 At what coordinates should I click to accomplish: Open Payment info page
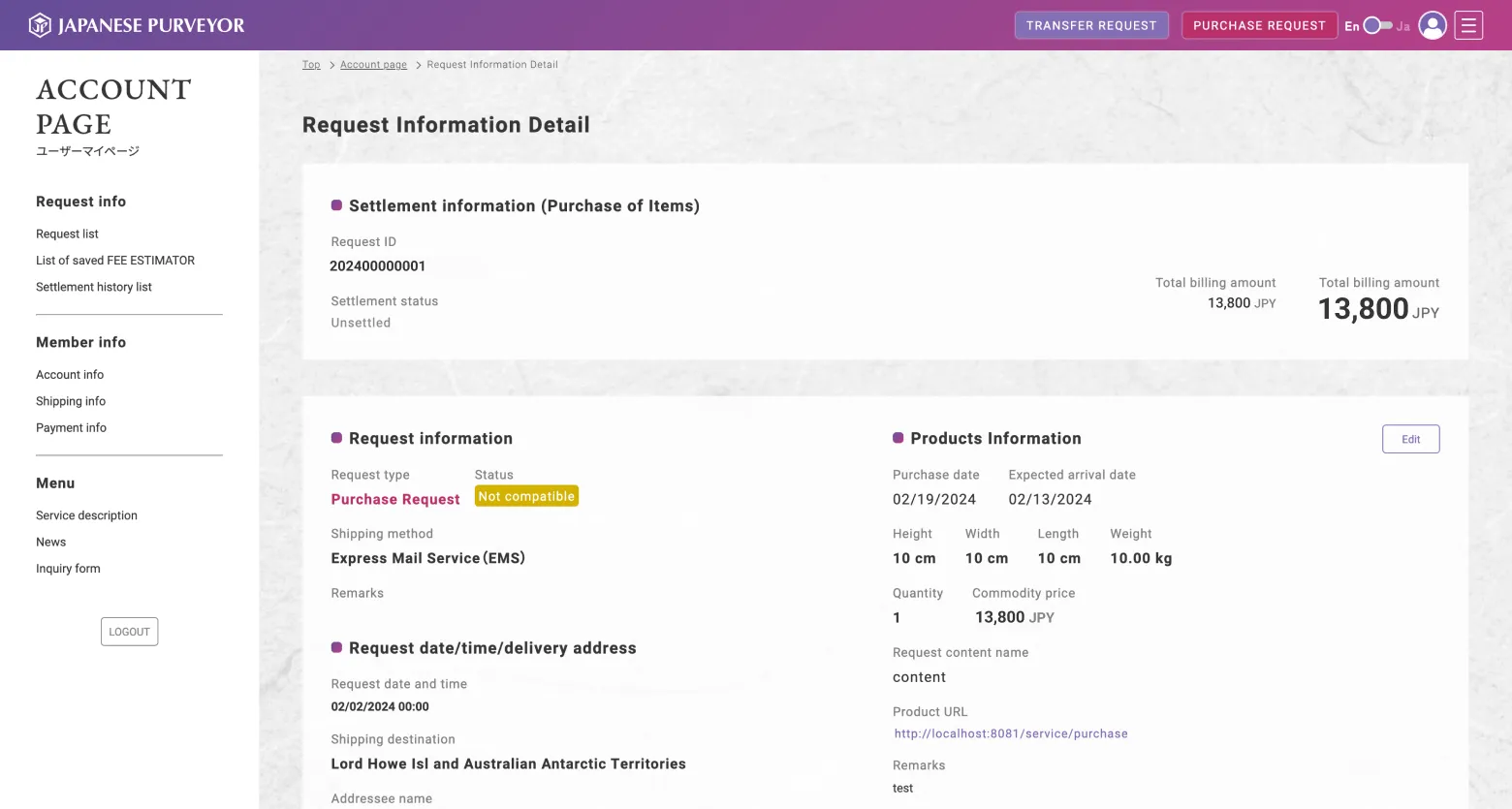pos(71,428)
